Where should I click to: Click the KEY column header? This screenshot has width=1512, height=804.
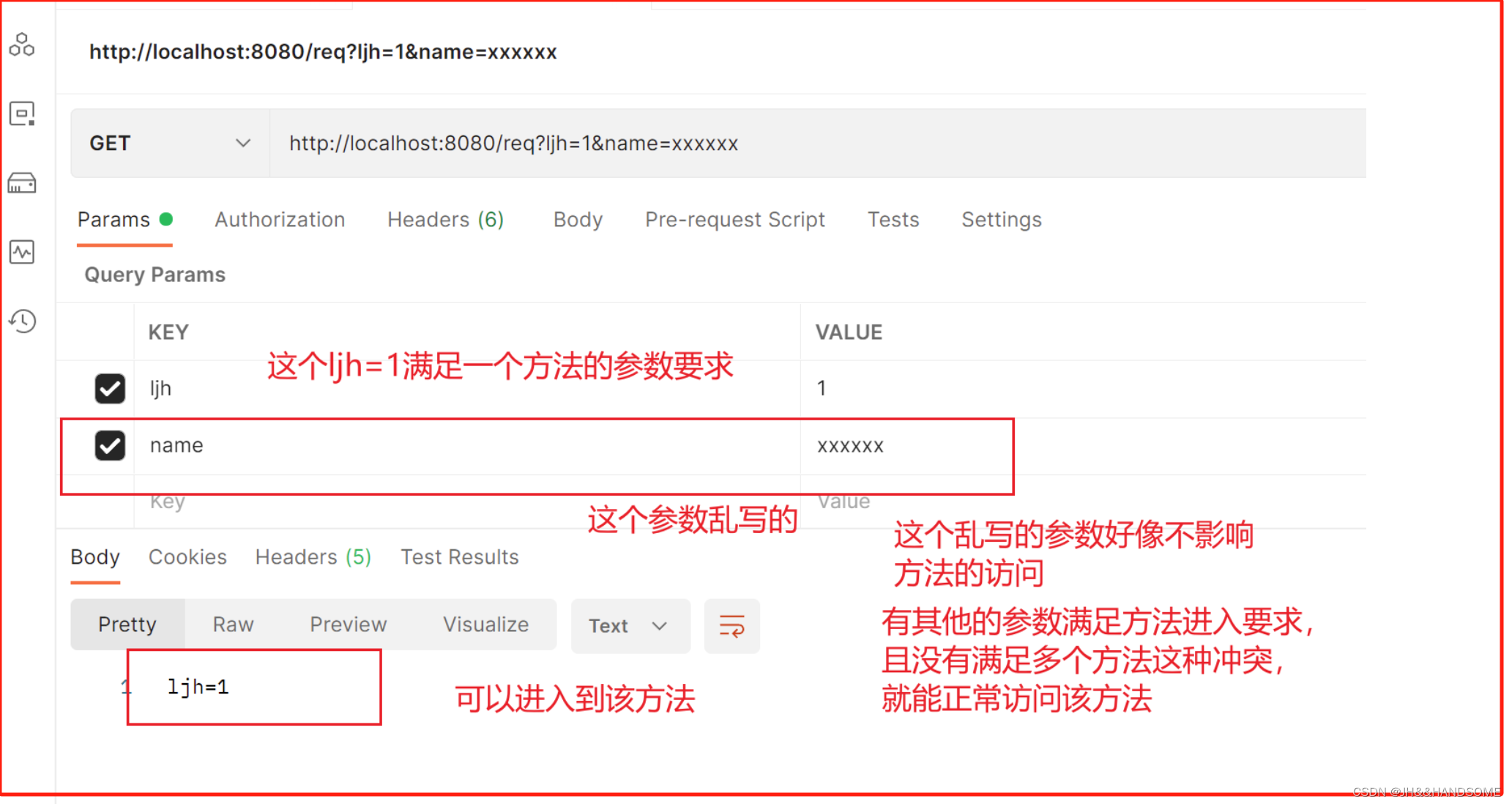coord(168,332)
